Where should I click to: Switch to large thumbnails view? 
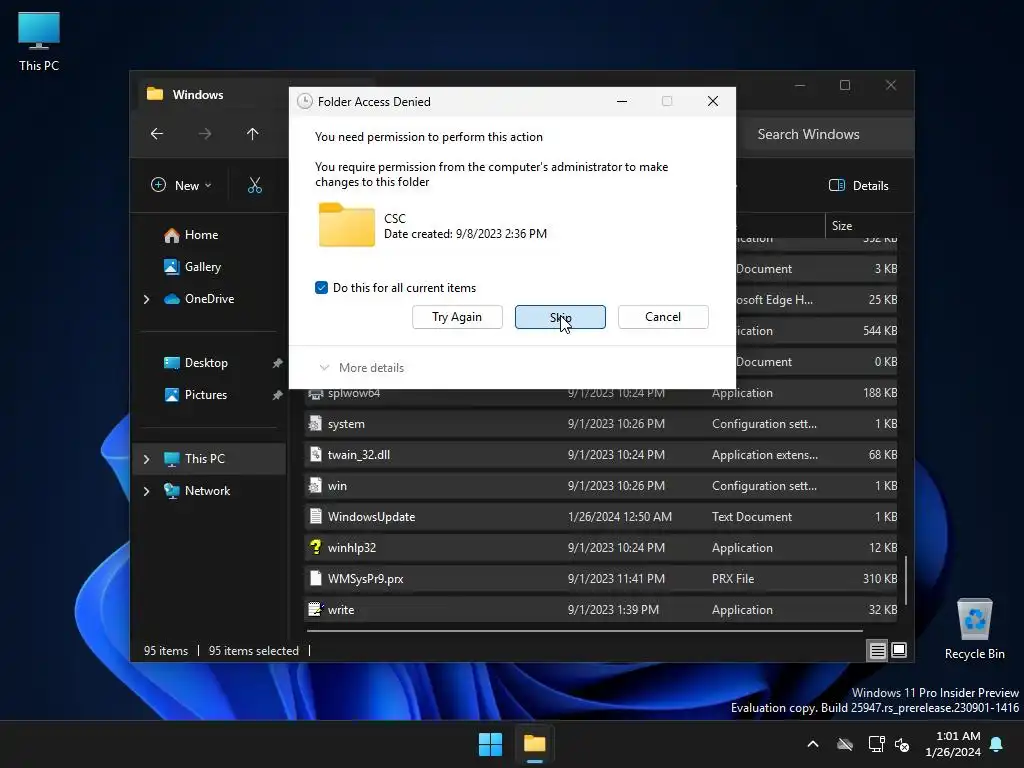[899, 650]
